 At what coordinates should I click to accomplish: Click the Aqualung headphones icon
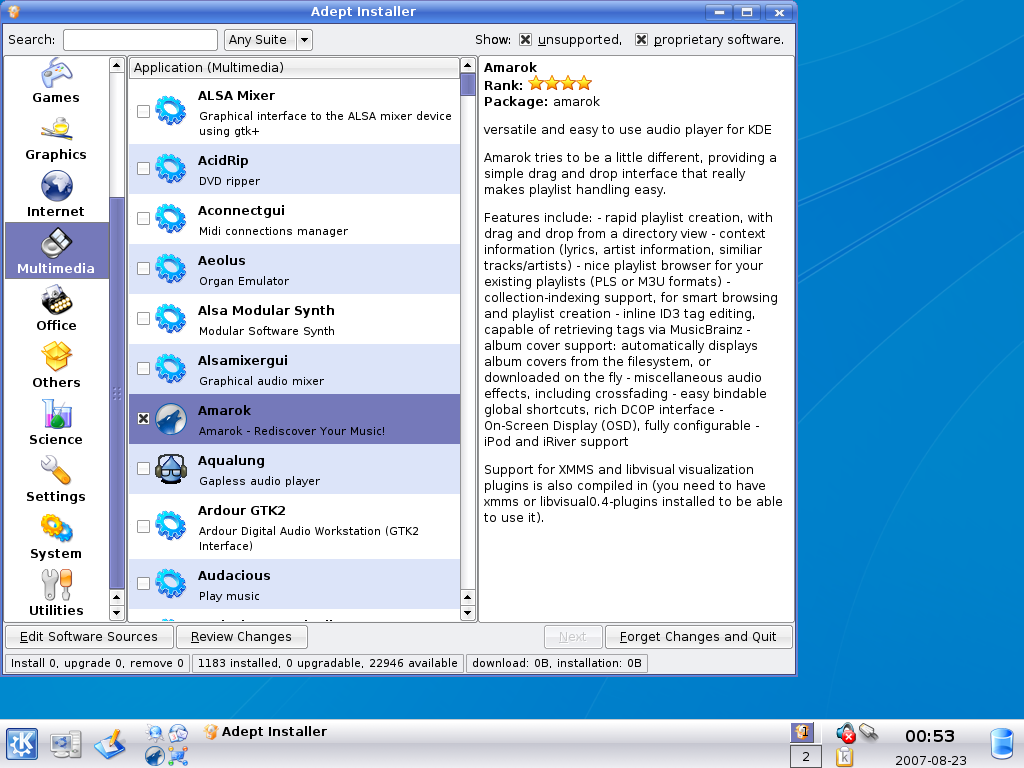point(171,469)
